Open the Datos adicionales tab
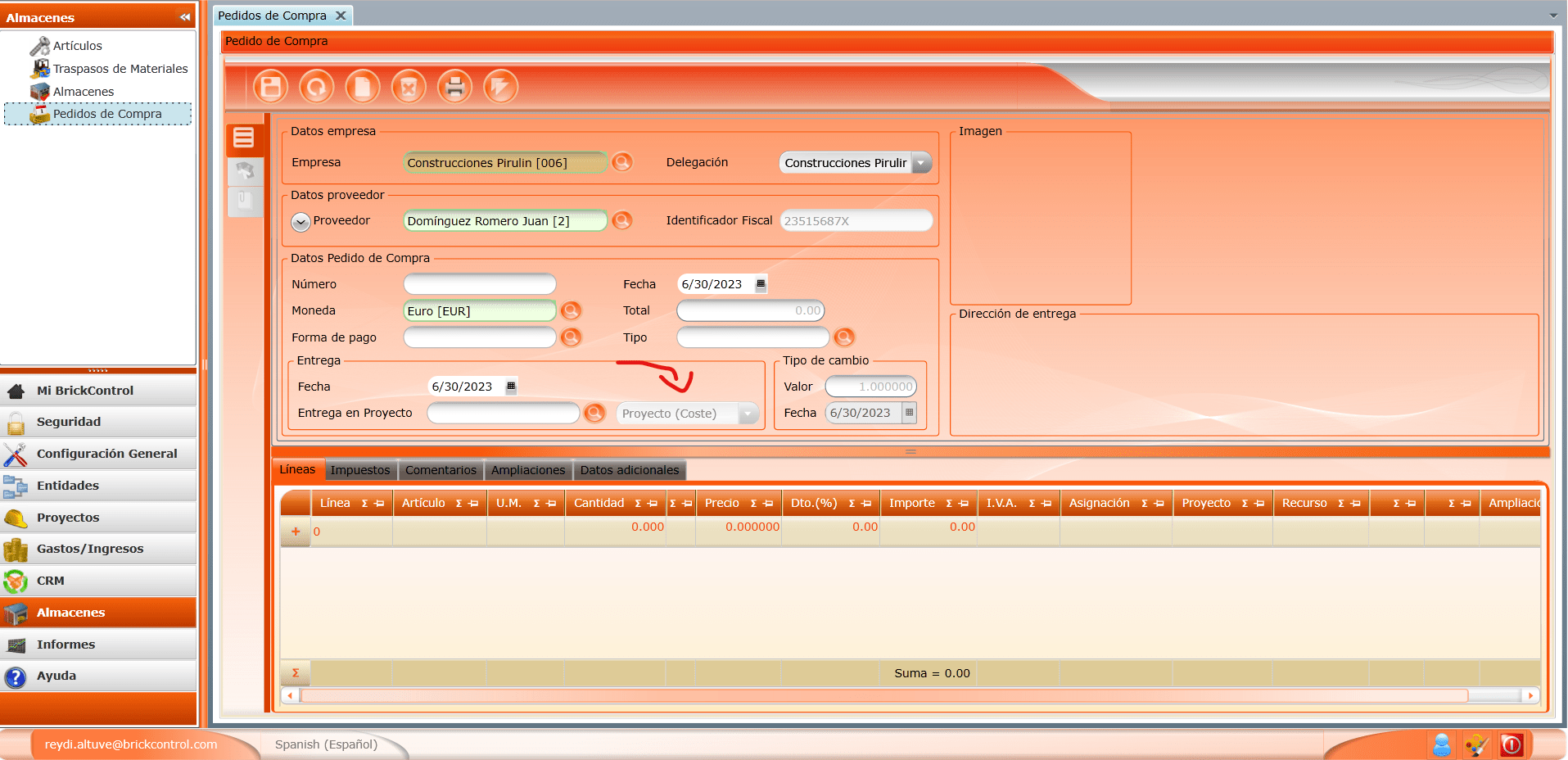Viewport: 1568px width, 760px height. click(x=629, y=470)
